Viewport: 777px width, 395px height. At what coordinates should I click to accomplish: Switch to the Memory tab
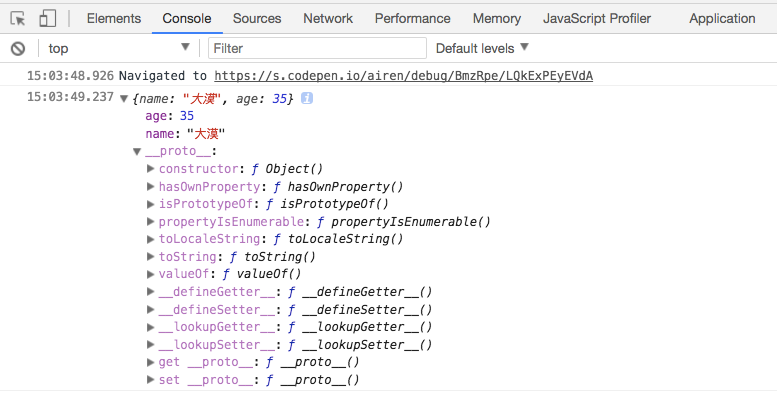pos(497,19)
